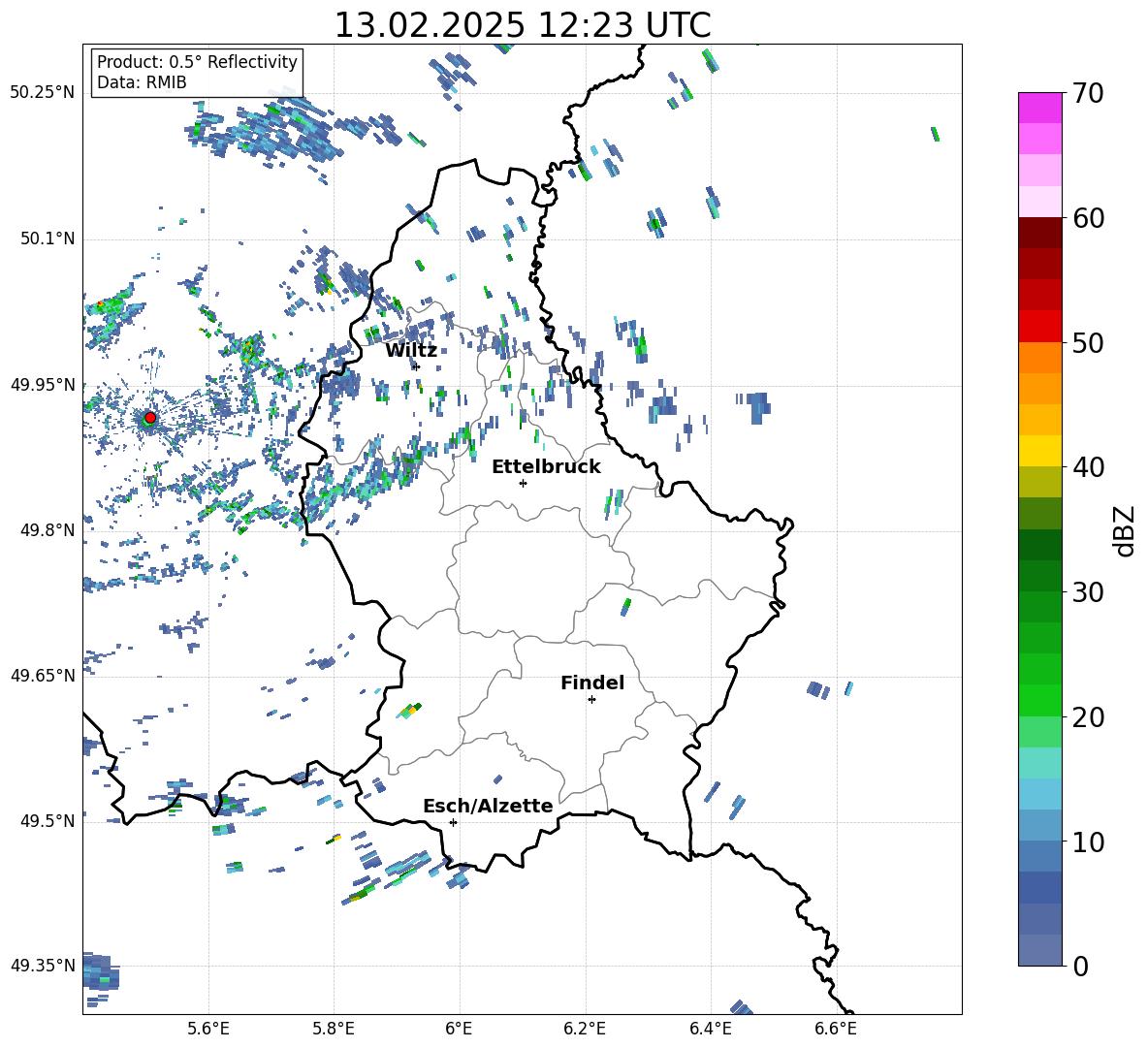Click the dBZ colorbar label

point(1126,530)
